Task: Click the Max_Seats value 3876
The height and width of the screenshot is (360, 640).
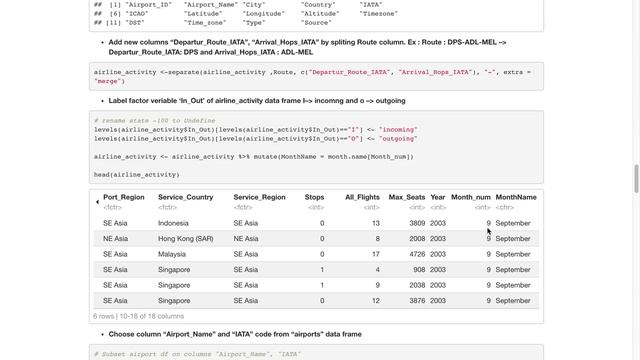Action: point(417,301)
